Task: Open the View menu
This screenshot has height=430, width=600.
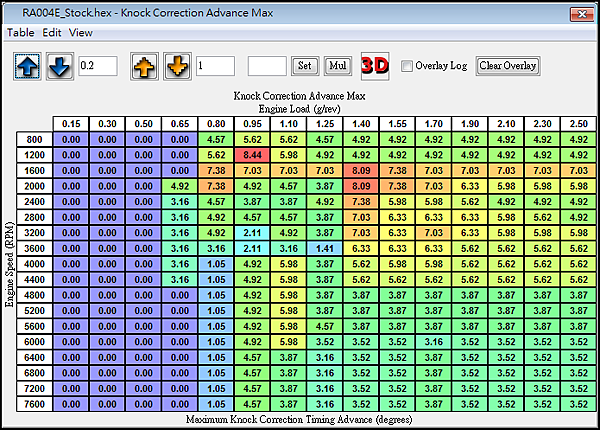Action: point(81,33)
